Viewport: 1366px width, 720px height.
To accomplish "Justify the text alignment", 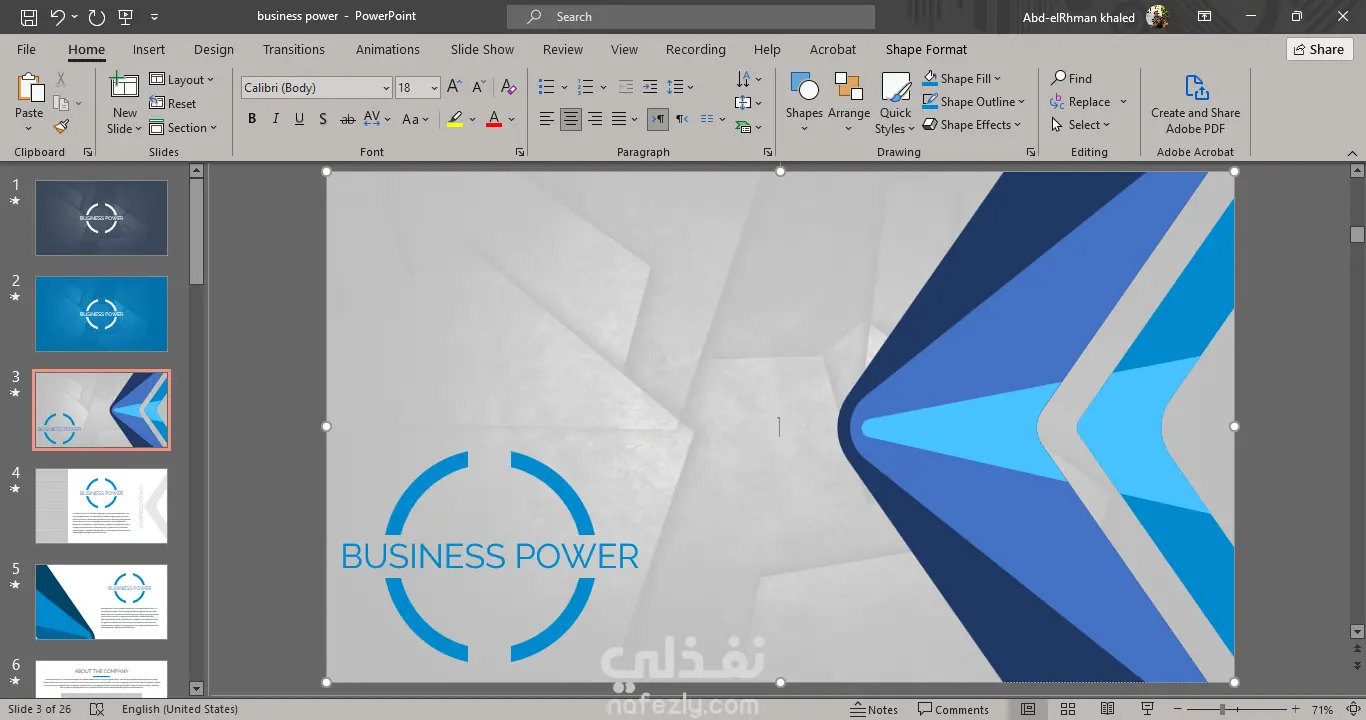I will (619, 119).
